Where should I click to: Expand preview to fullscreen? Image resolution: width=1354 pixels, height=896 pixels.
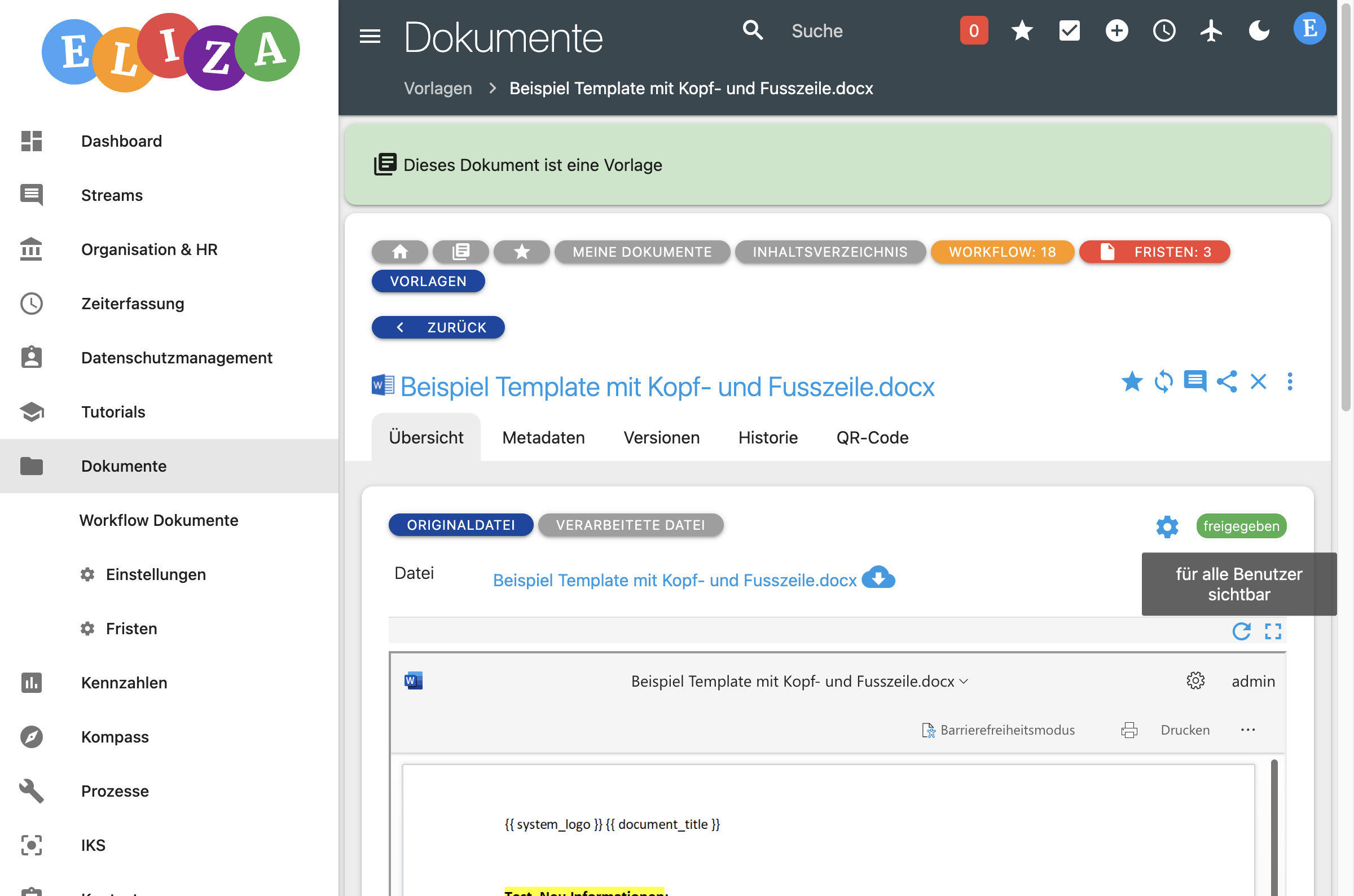coord(1273,631)
